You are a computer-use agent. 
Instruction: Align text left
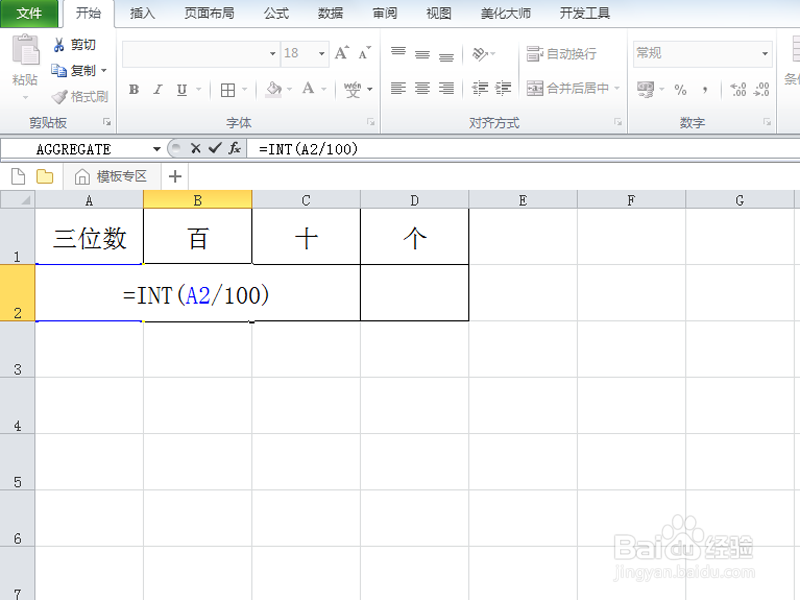(398, 88)
